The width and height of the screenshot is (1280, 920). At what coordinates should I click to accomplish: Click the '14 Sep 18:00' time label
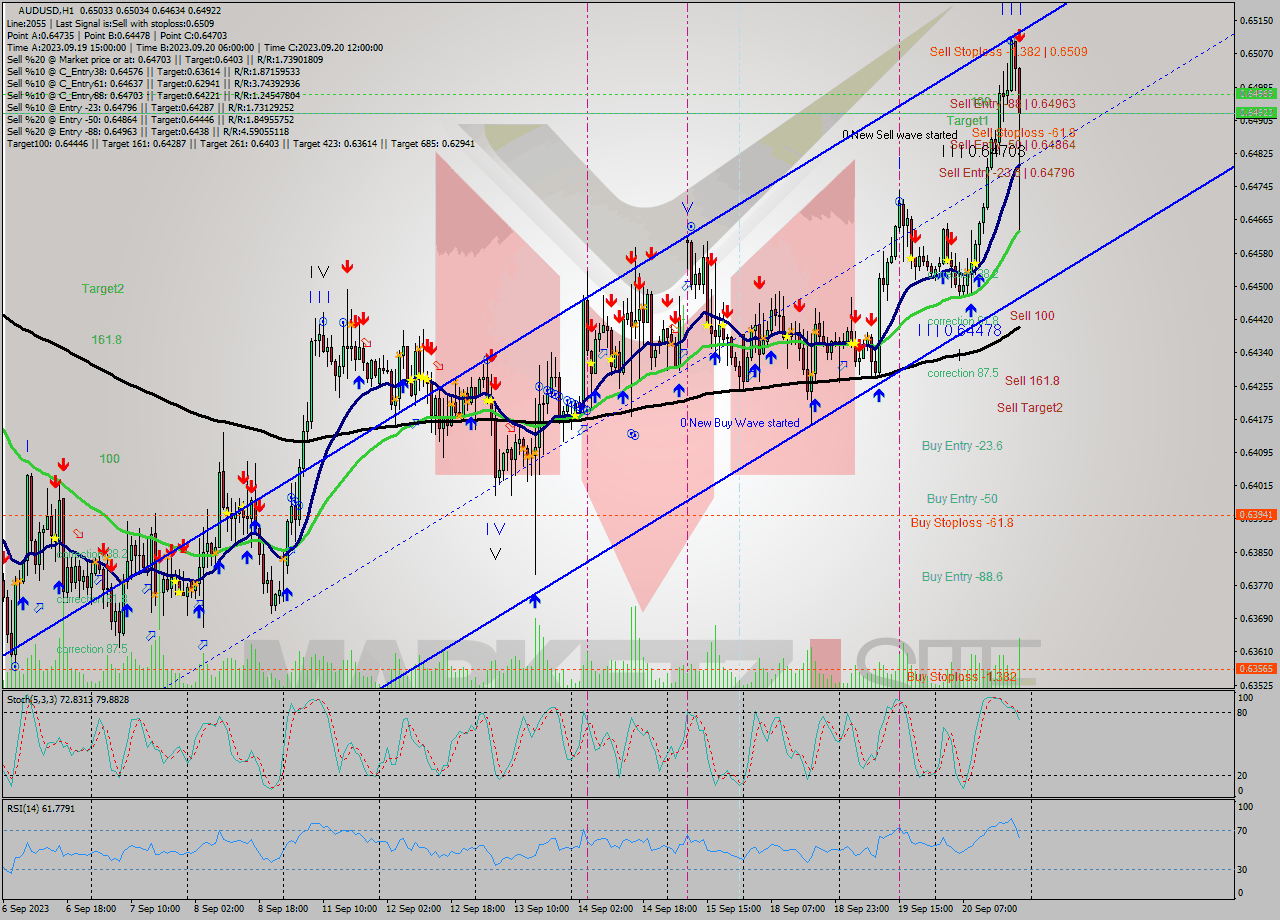[669, 909]
